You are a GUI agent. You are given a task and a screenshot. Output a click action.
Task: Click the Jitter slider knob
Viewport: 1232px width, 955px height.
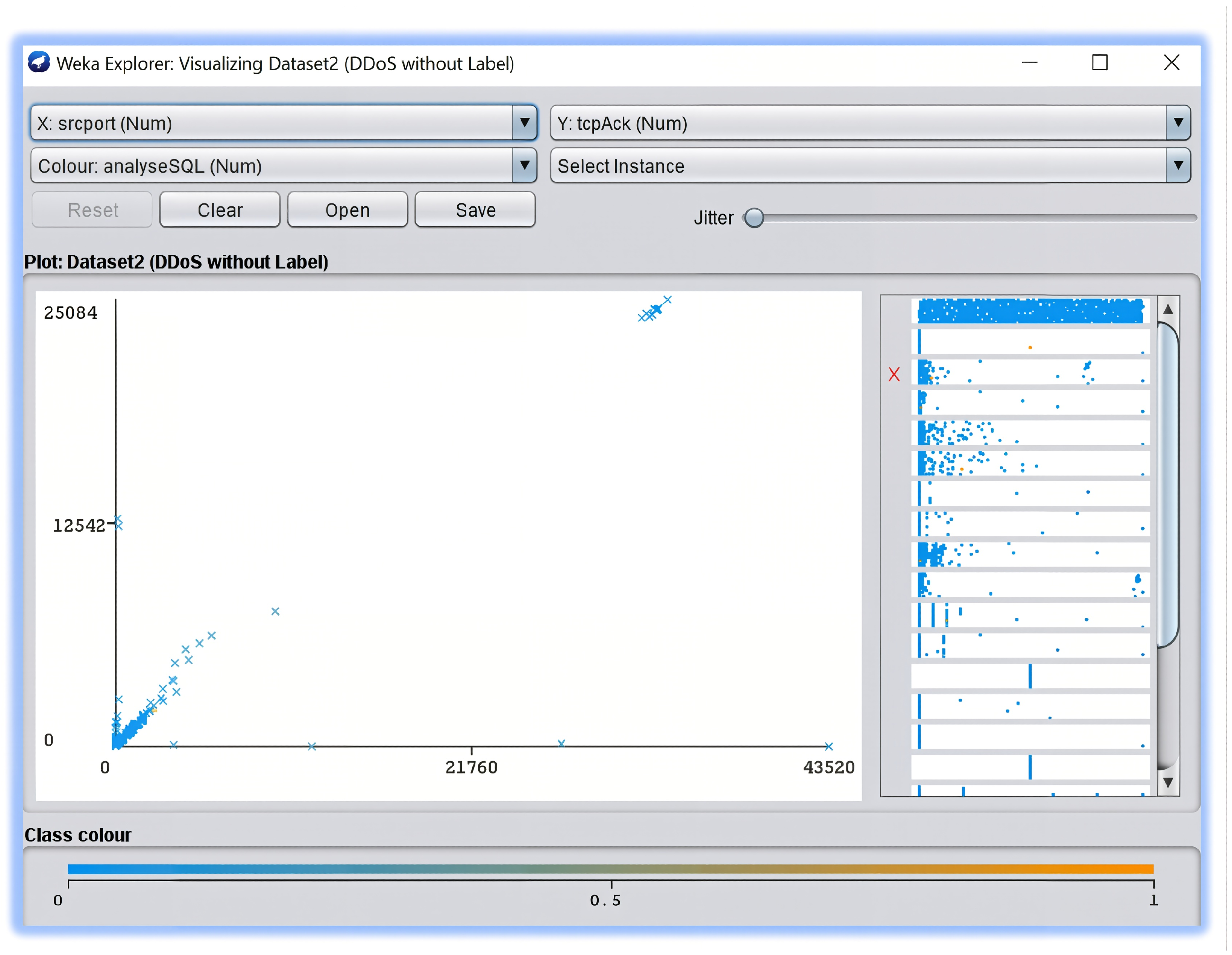coord(754,218)
